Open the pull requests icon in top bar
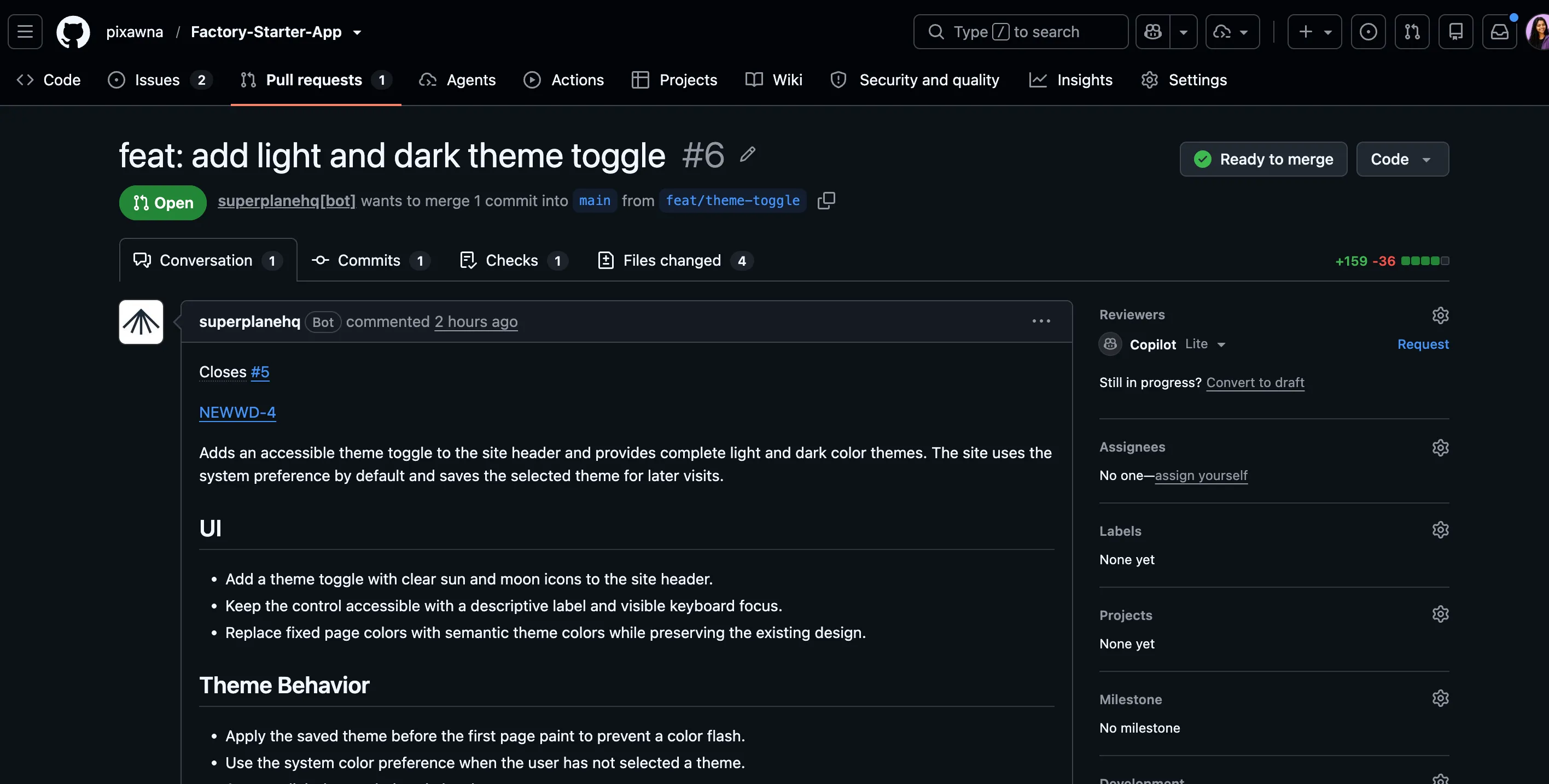The image size is (1549, 784). (x=1412, y=32)
